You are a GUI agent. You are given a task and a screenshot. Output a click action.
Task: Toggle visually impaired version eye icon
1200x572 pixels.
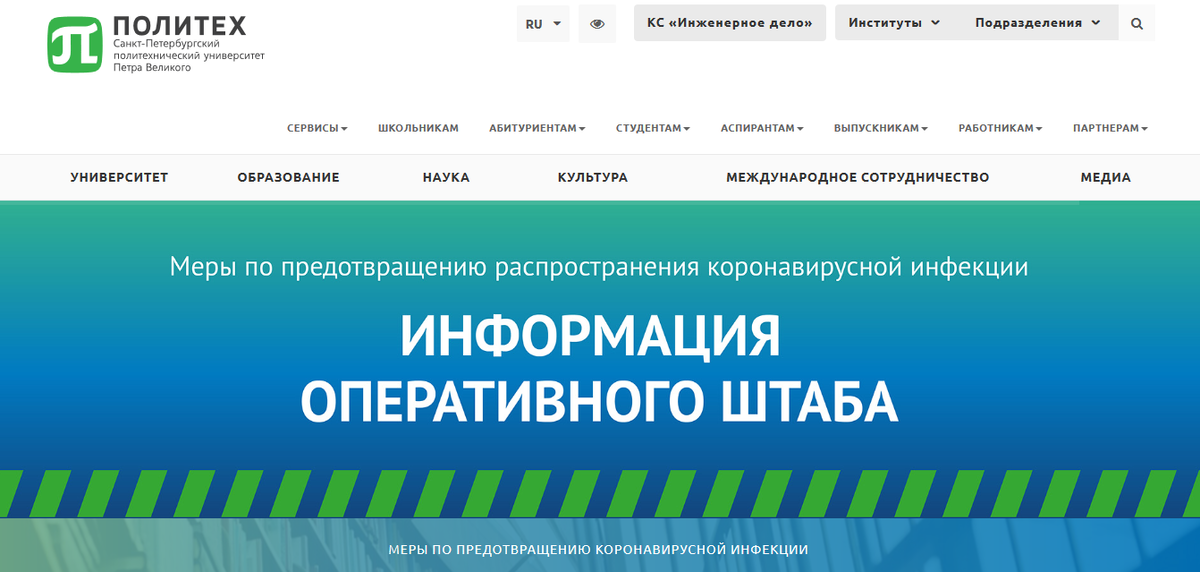point(597,24)
